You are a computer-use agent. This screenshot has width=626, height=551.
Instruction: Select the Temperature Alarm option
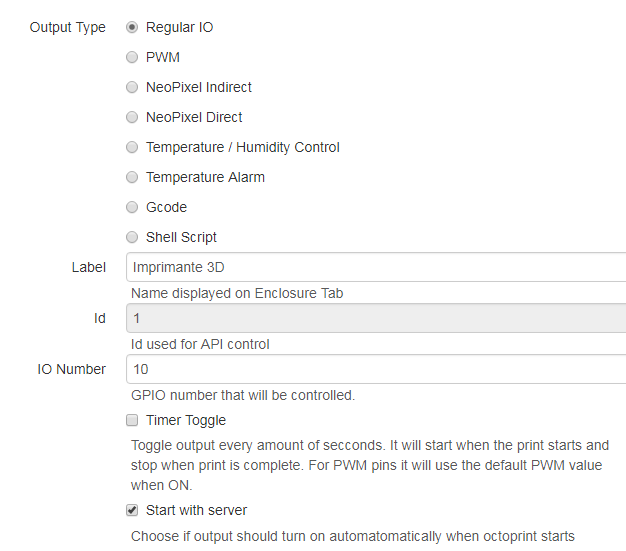(x=132, y=177)
